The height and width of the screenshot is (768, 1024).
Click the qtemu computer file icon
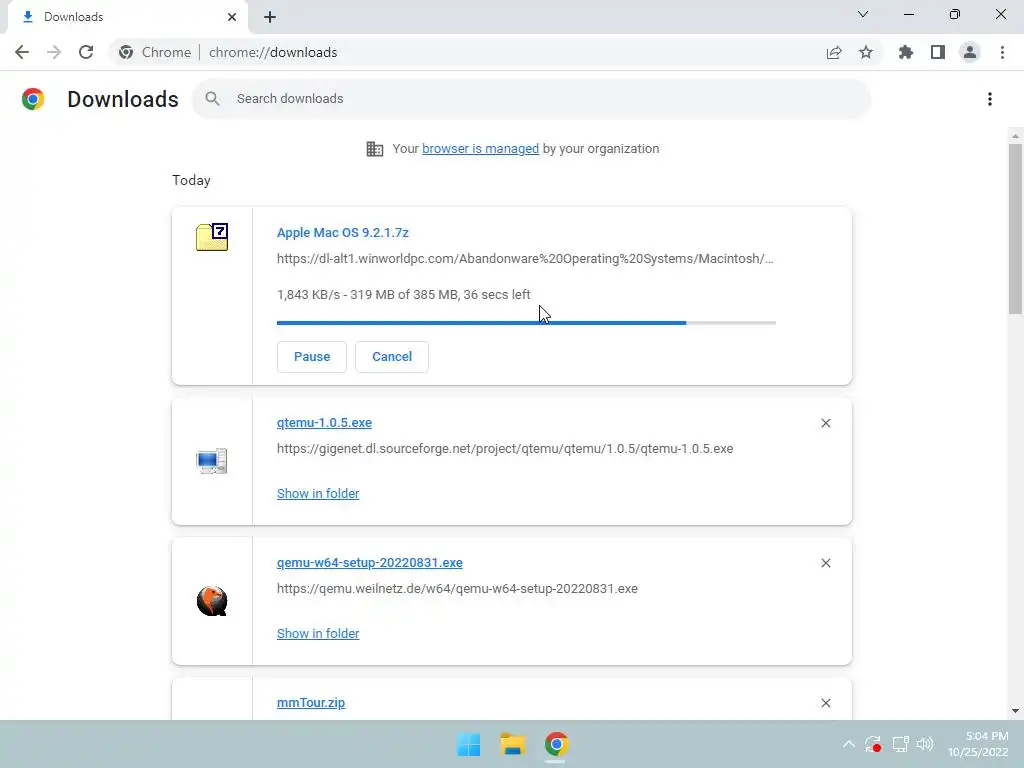pos(212,461)
